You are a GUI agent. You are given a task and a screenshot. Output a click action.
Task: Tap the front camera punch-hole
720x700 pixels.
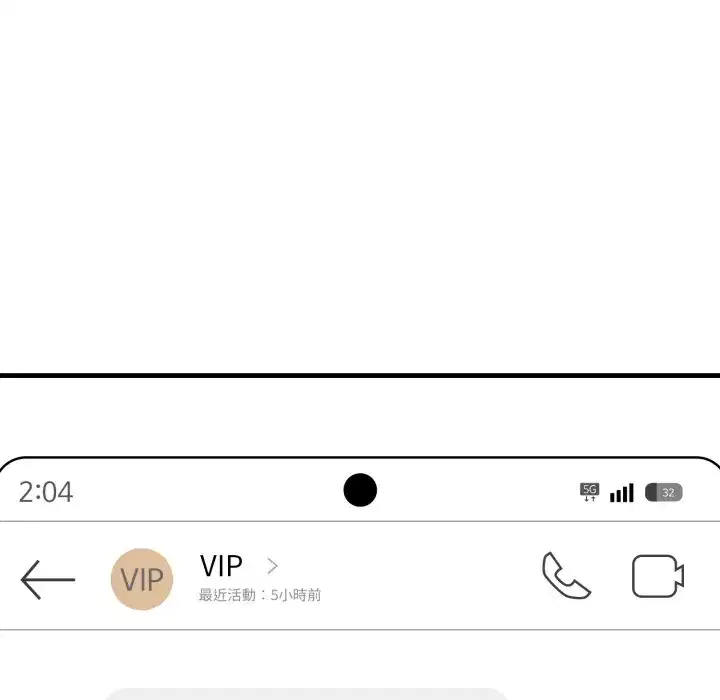point(360,490)
